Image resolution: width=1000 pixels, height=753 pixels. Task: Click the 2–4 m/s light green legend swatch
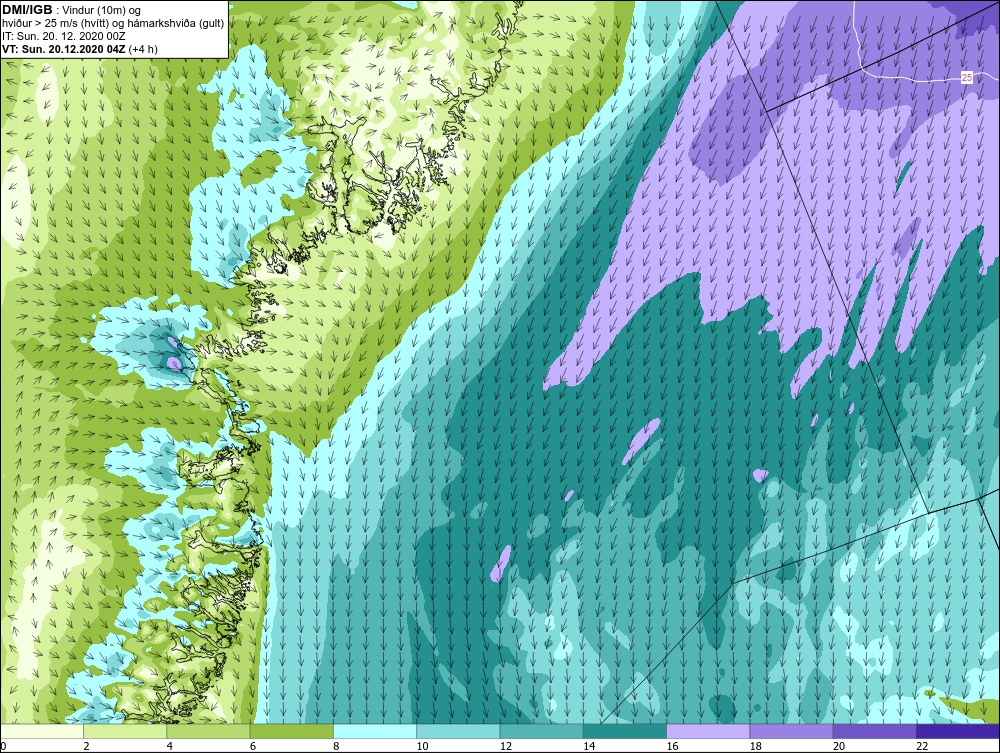coord(125,731)
